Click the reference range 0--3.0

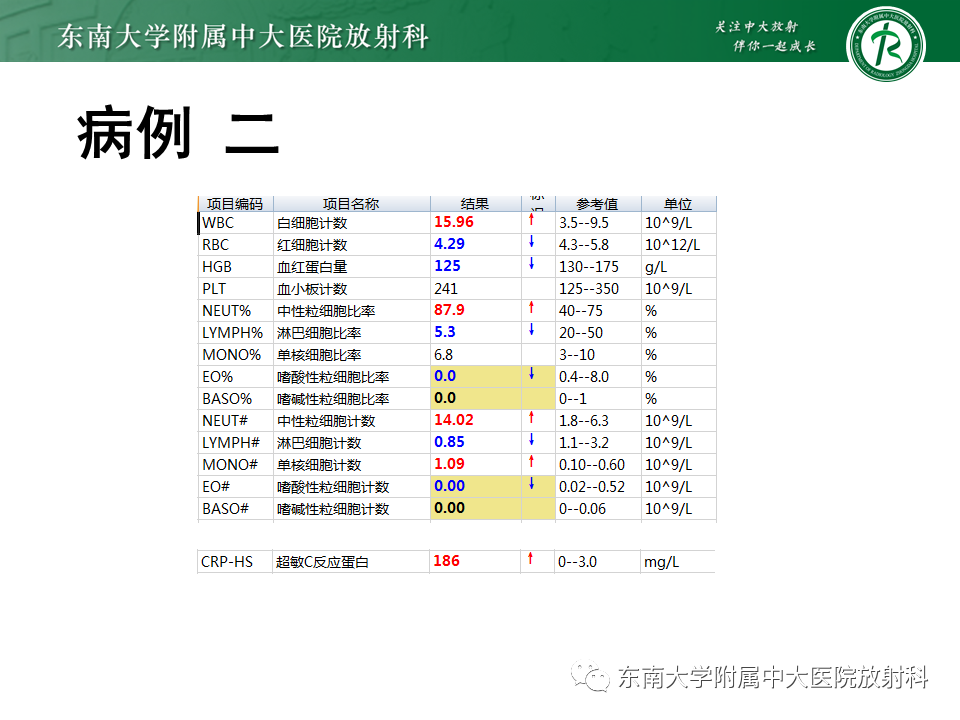point(577,562)
